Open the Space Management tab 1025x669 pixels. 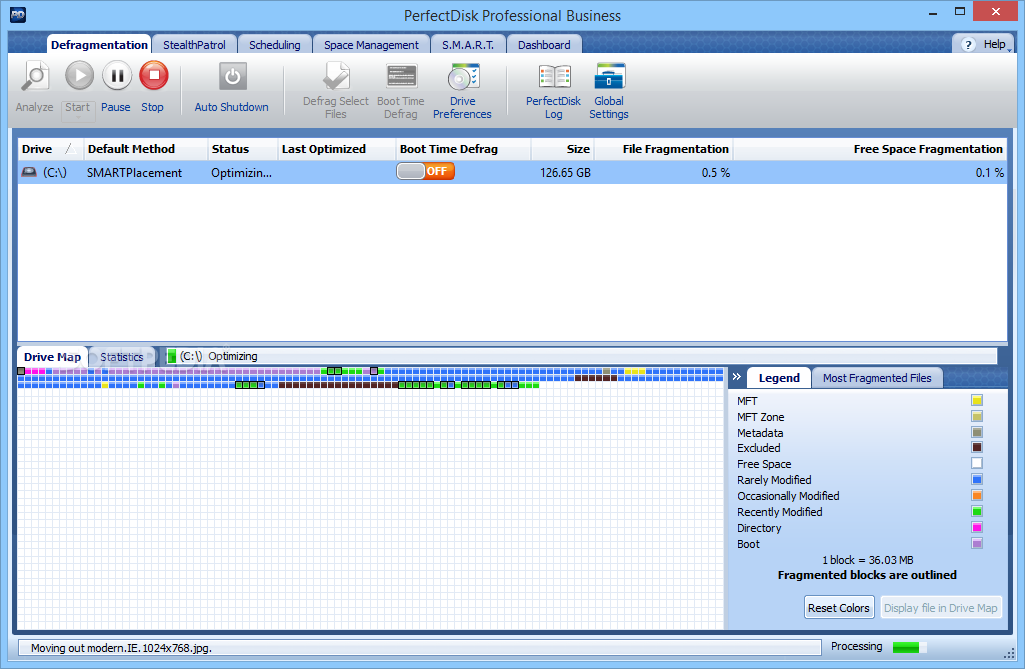pos(371,44)
